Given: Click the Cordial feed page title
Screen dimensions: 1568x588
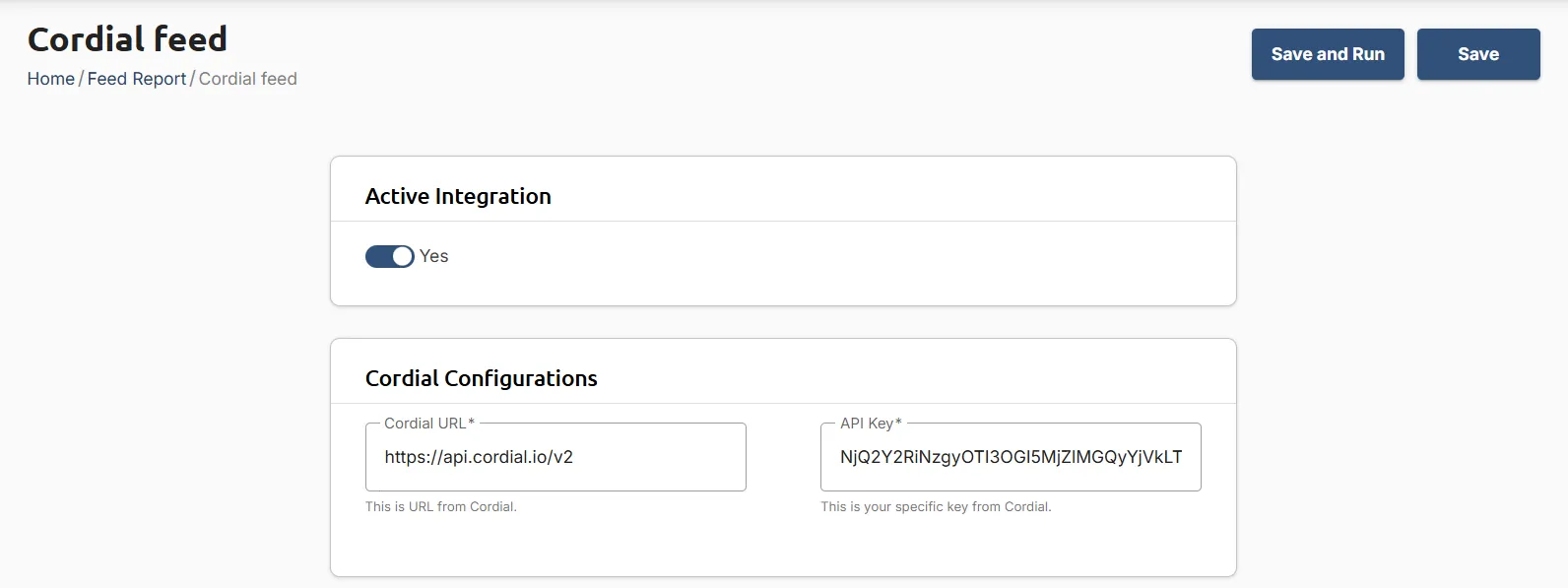Looking at the screenshot, I should [x=128, y=39].
